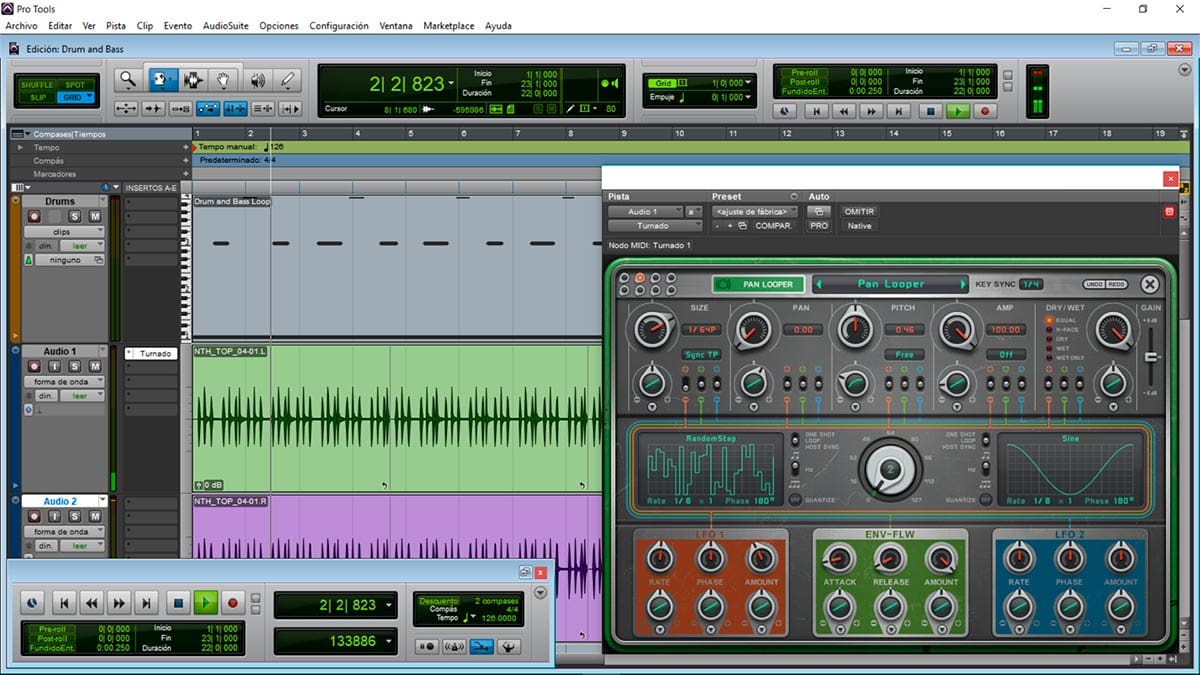The width and height of the screenshot is (1200, 675).
Task: Mute the Drums track
Action: click(94, 216)
